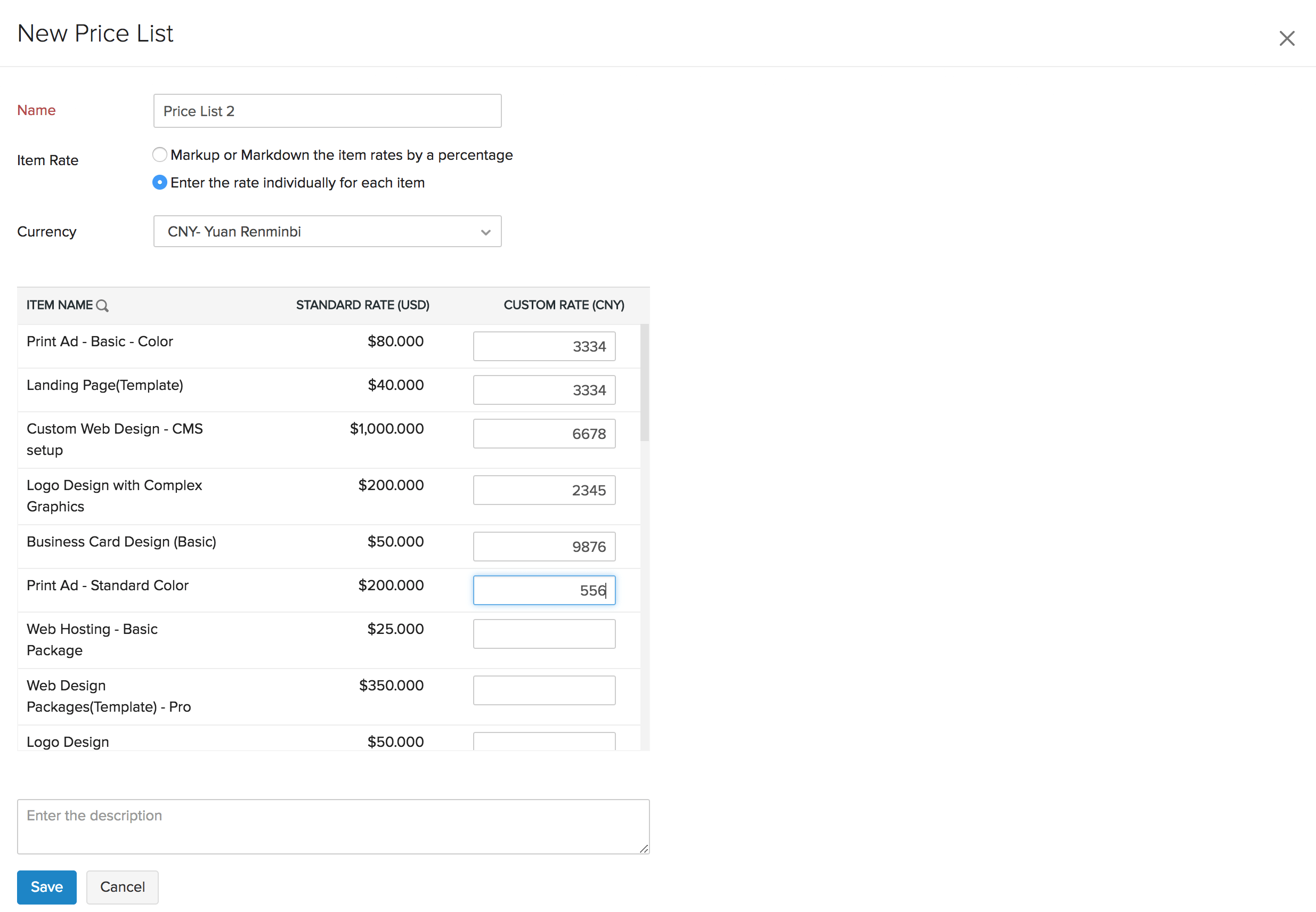Click the Name field with Price List 2
Image resolution: width=1316 pixels, height=912 pixels.
tap(328, 111)
